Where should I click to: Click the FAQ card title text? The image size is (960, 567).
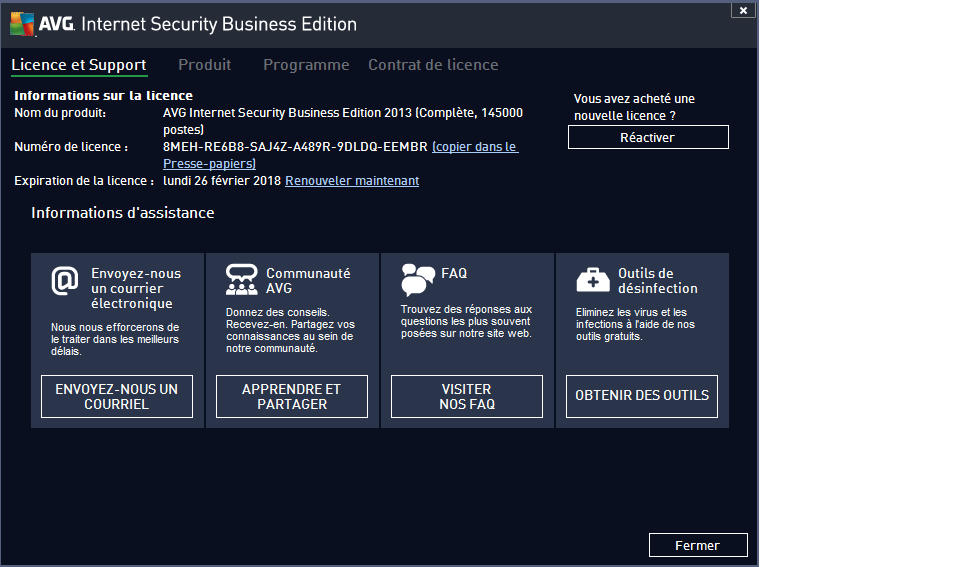click(454, 273)
